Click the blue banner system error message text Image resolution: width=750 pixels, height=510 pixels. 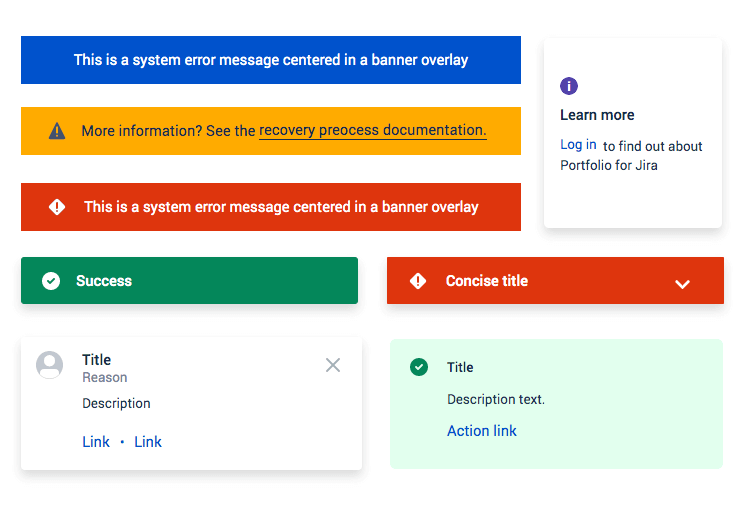(271, 60)
